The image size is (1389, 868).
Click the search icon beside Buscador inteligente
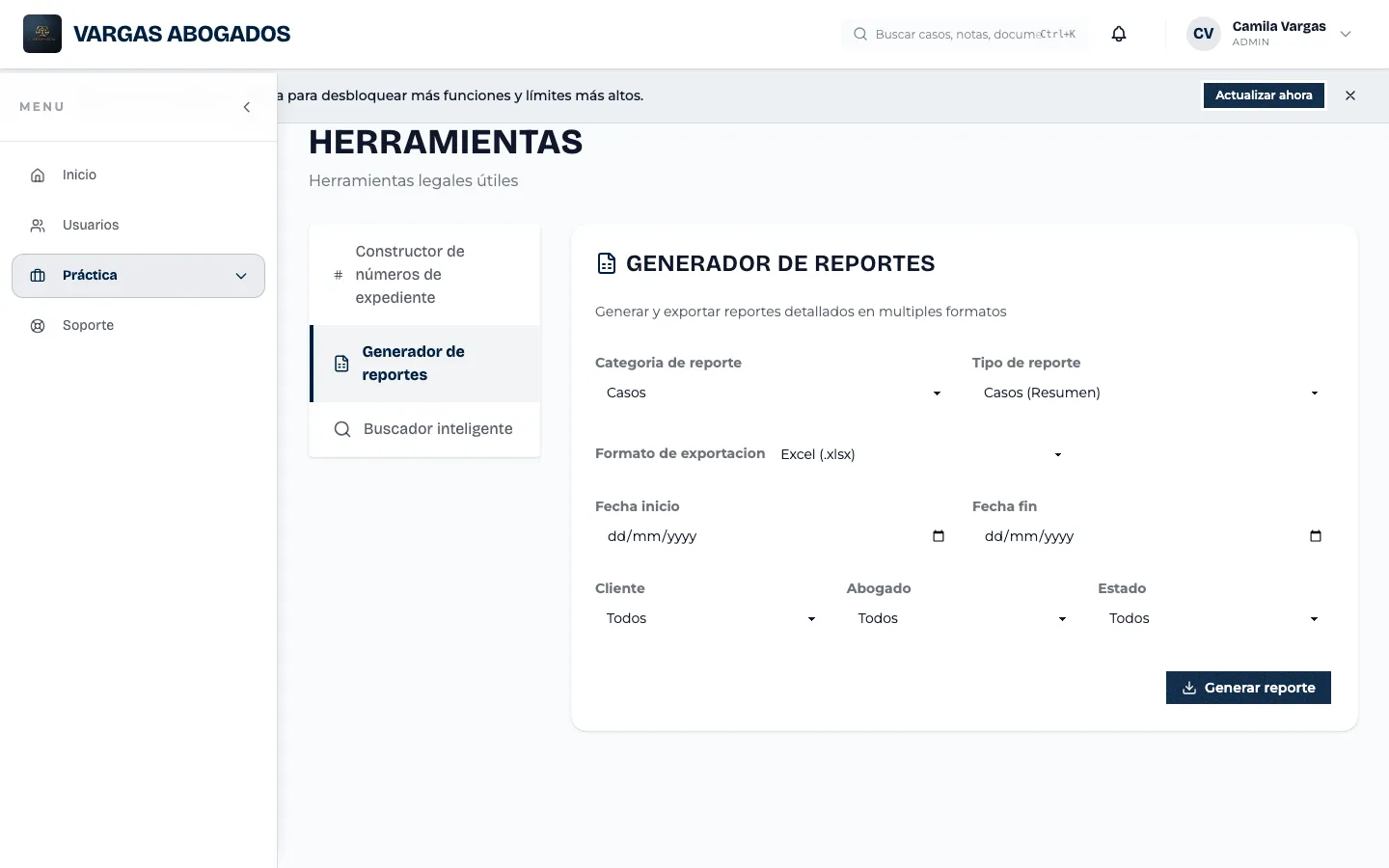tap(342, 429)
